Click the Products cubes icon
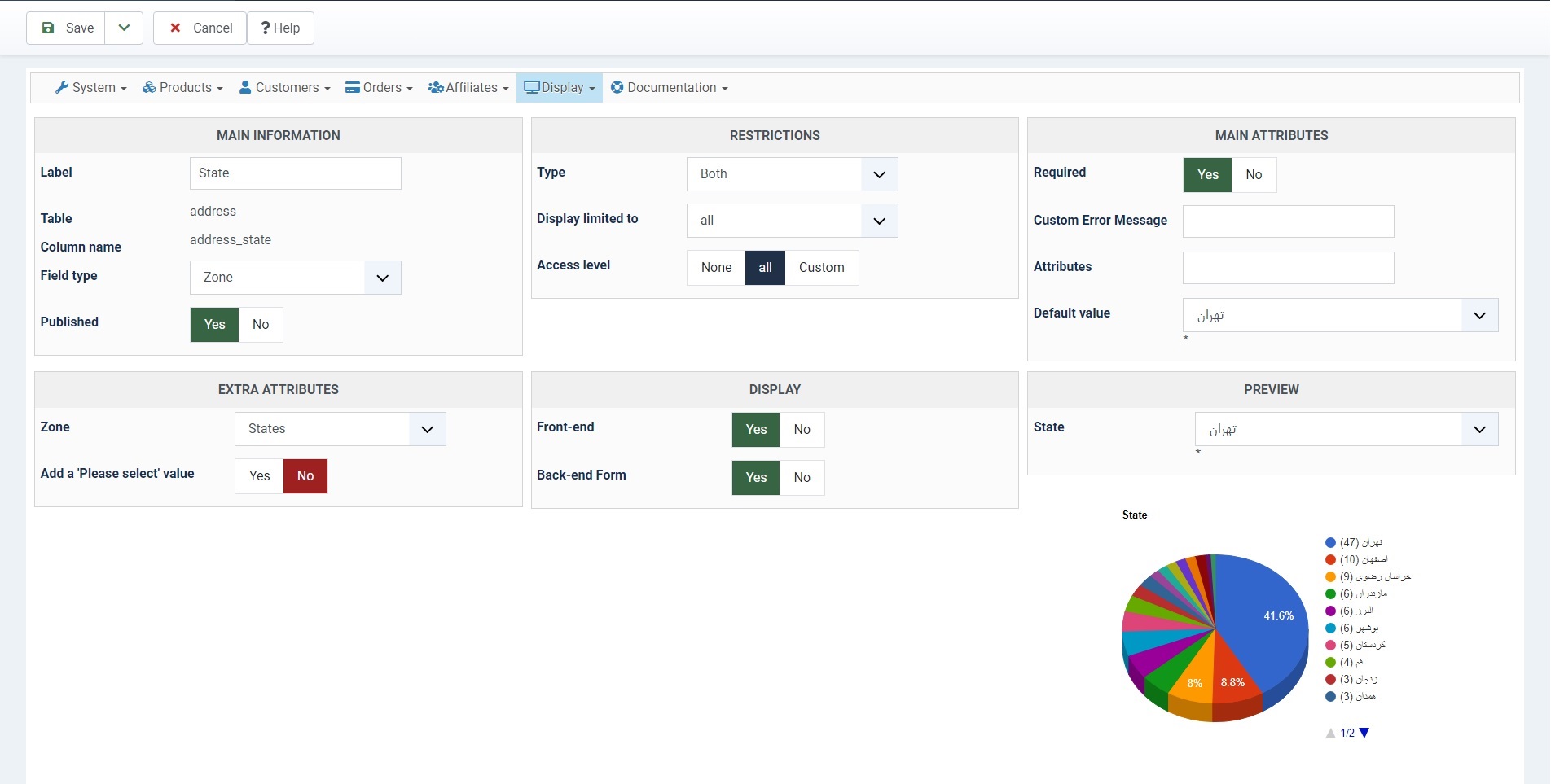 coord(149,87)
